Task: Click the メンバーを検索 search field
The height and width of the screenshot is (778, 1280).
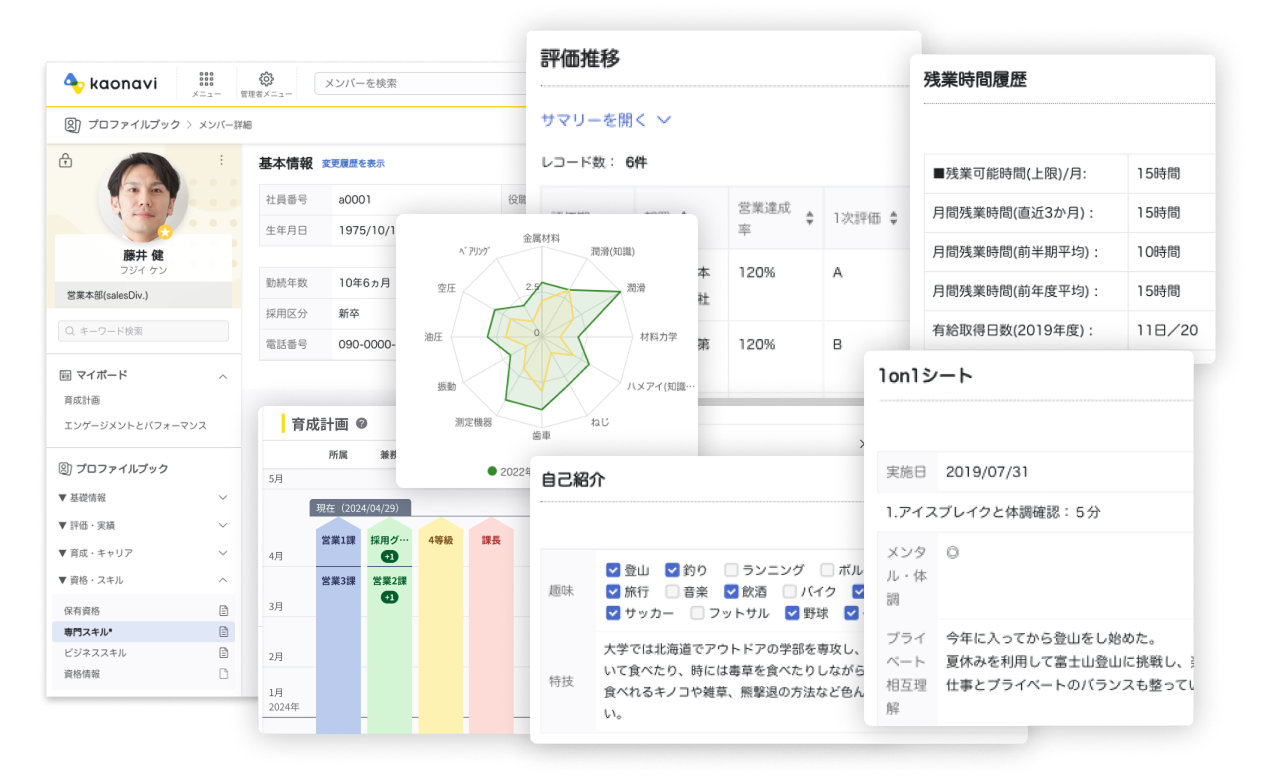Action: click(x=420, y=83)
